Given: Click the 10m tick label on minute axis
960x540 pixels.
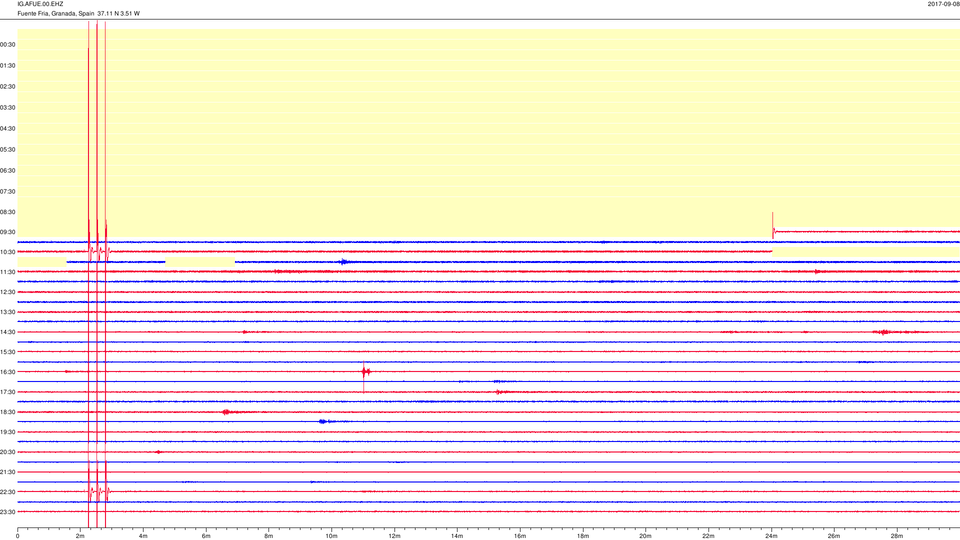Looking at the screenshot, I should (331, 536).
